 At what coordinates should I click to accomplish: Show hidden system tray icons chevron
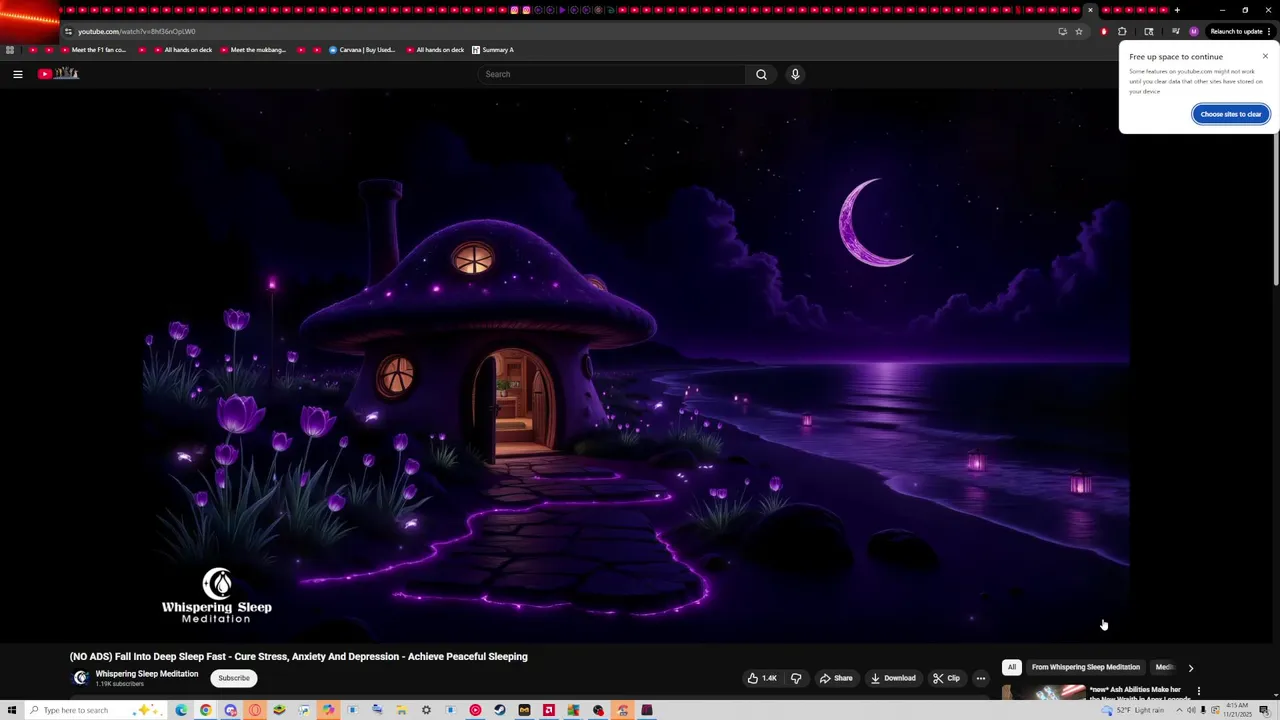pyautogui.click(x=1178, y=710)
